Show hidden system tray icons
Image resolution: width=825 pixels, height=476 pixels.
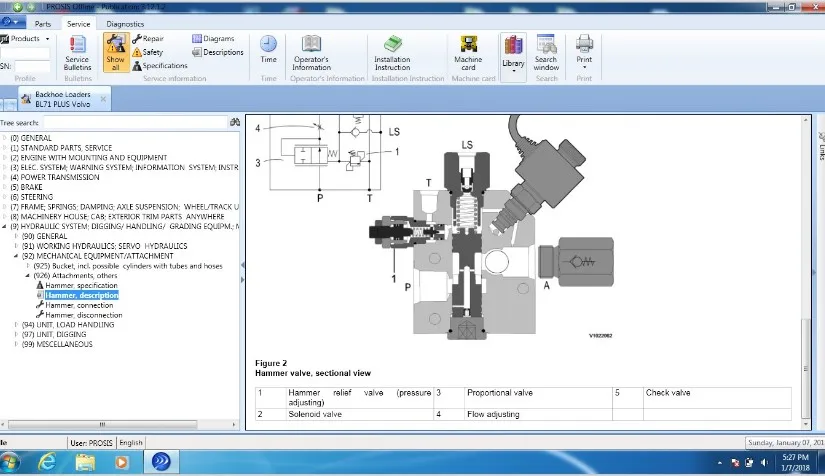tap(719, 463)
